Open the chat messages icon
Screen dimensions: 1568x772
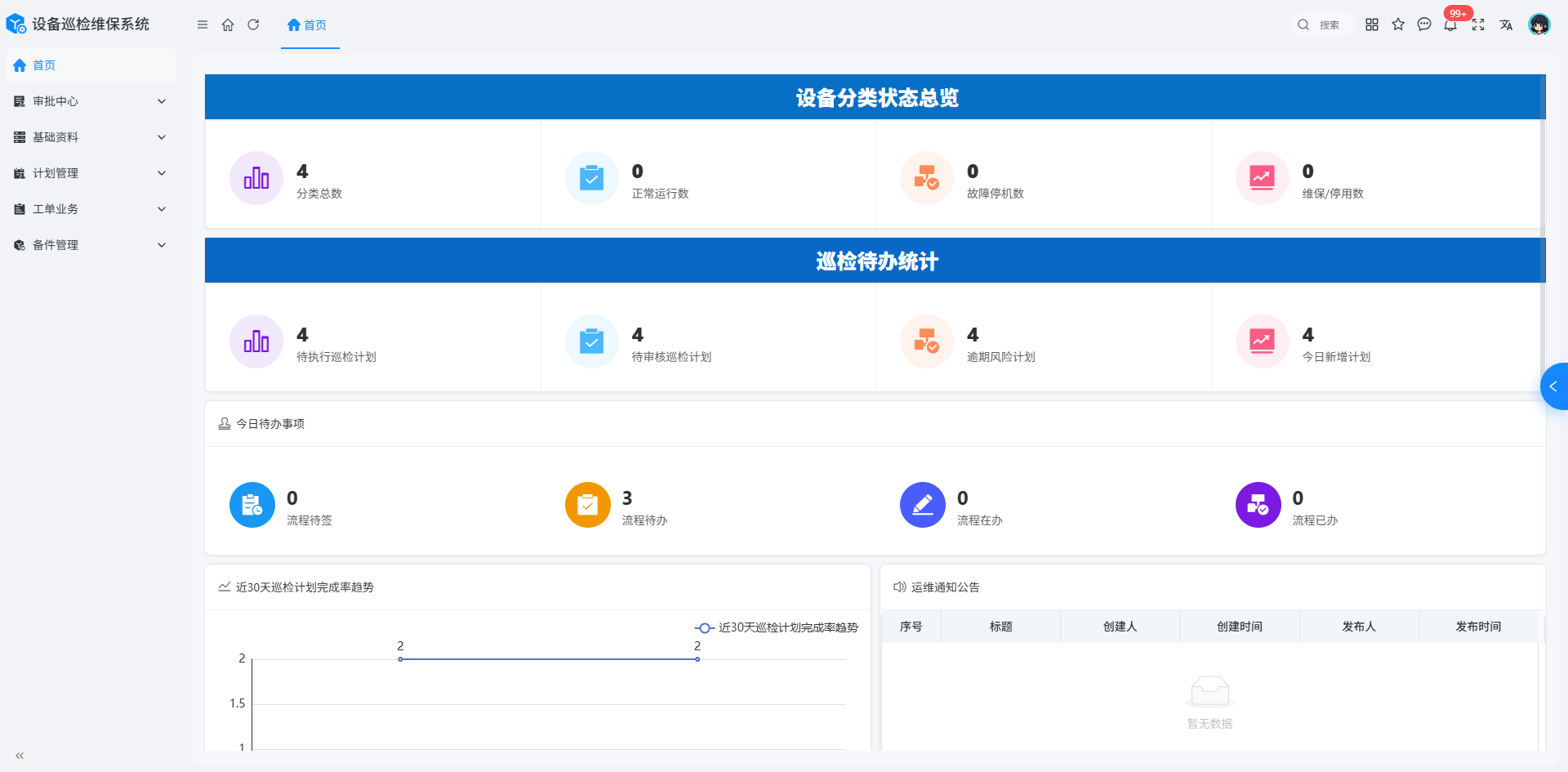point(1424,25)
